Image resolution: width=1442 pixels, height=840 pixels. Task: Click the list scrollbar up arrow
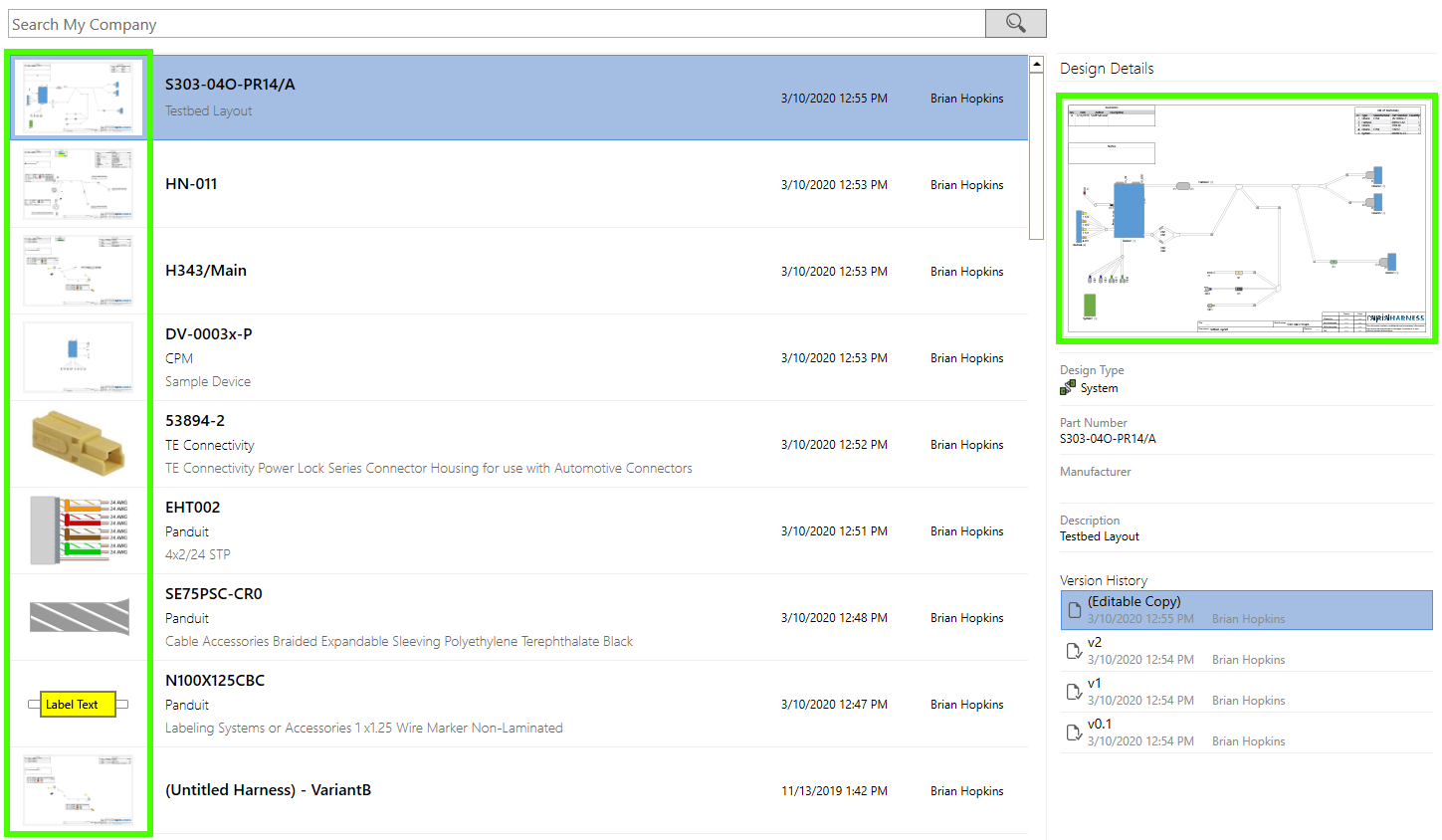(x=1036, y=64)
